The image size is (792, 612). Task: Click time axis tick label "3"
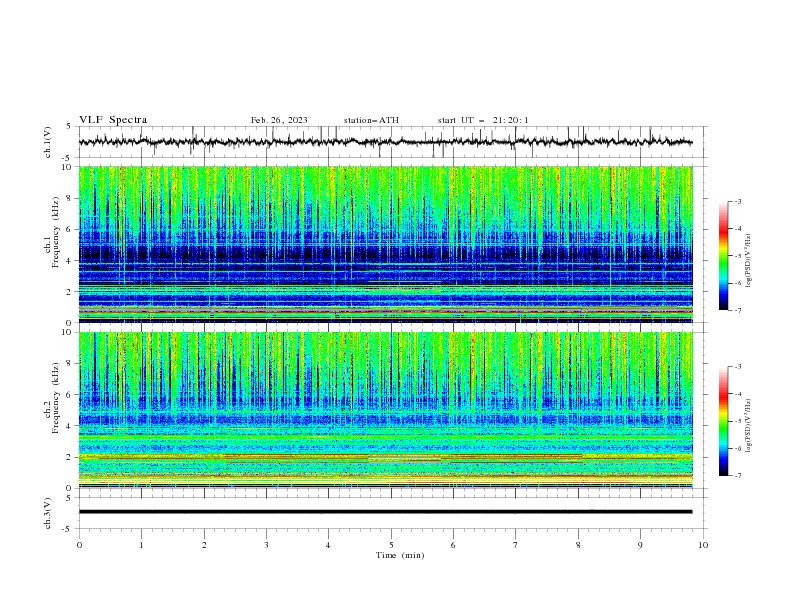click(267, 545)
